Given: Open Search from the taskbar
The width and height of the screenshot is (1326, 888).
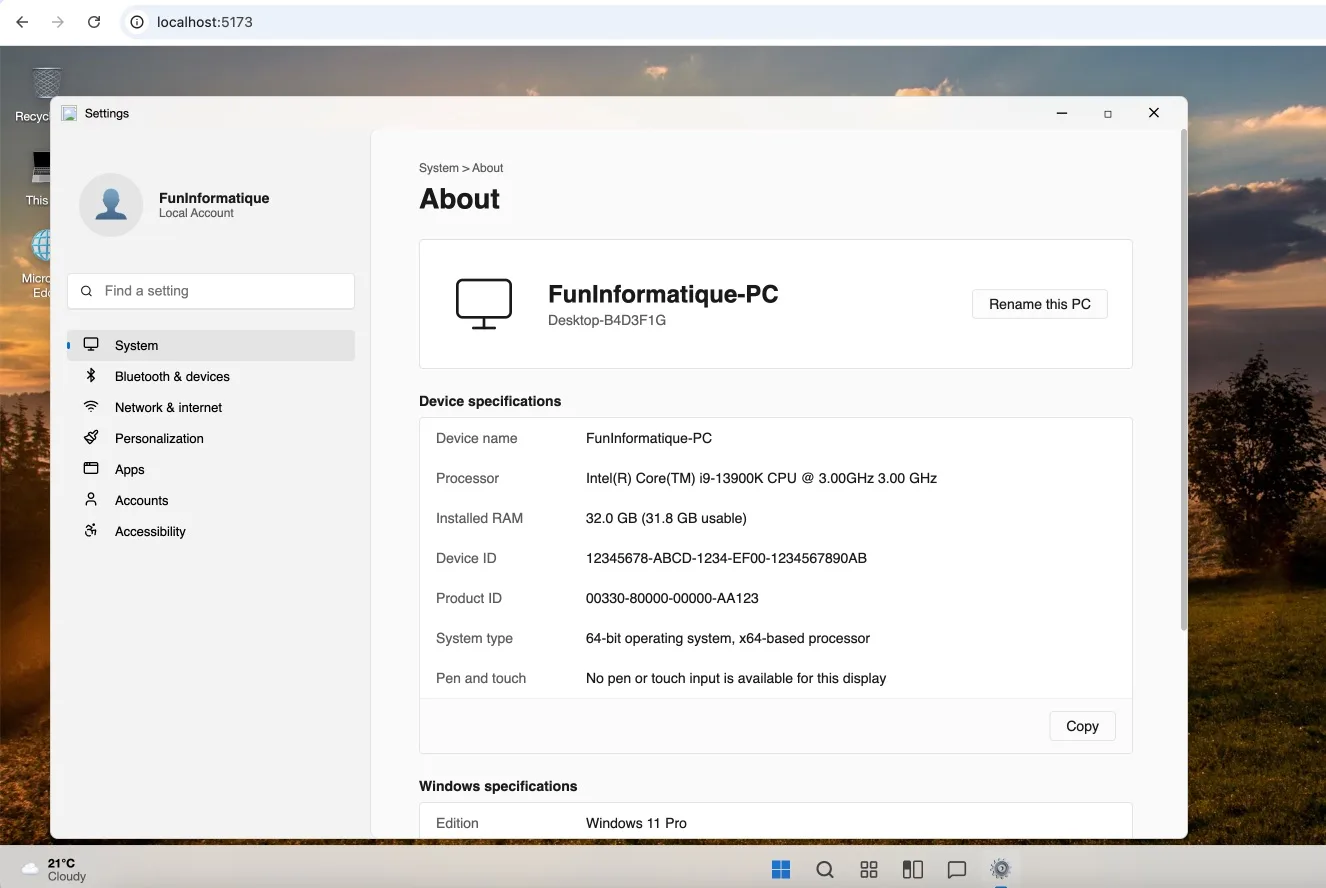Looking at the screenshot, I should click(x=825, y=869).
